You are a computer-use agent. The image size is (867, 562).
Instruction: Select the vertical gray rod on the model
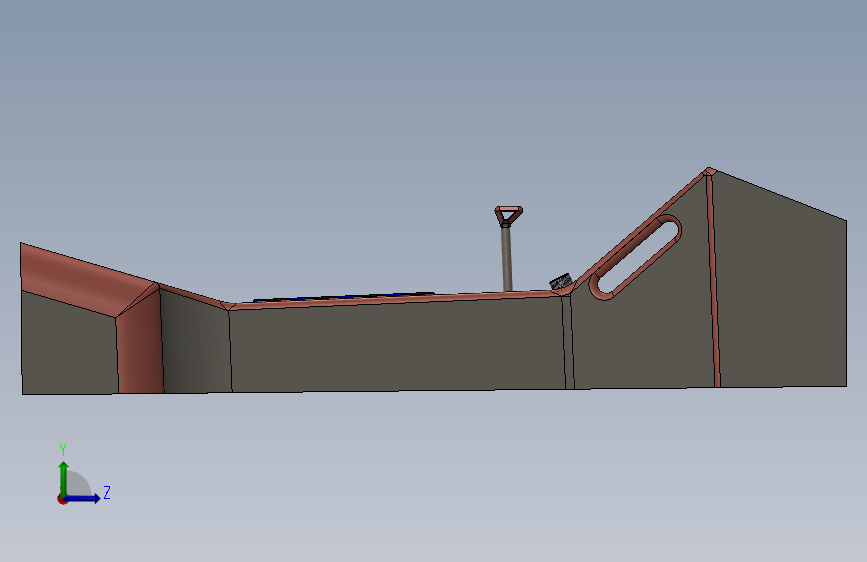(x=506, y=258)
